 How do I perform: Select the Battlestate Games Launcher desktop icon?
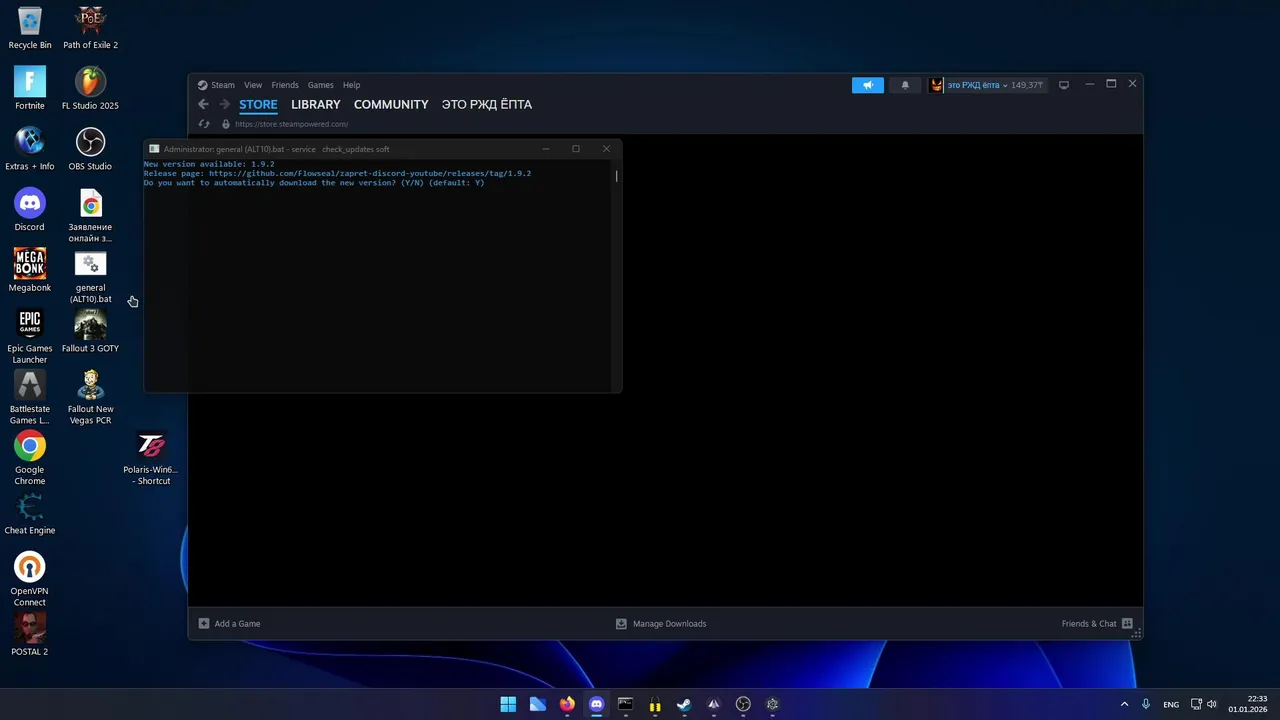[30, 398]
